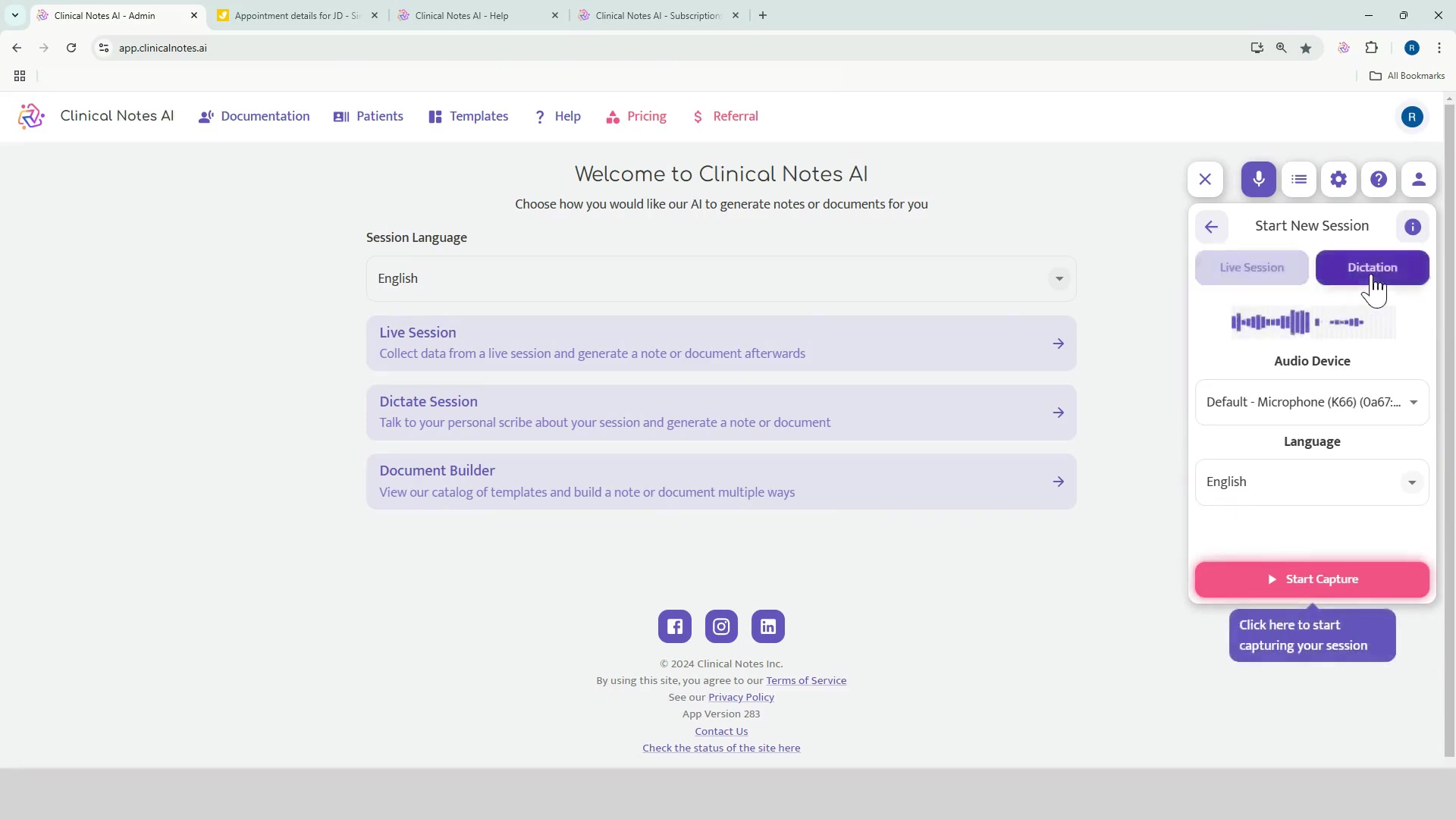Close the Clinical Notes AI - Help tab

(555, 15)
